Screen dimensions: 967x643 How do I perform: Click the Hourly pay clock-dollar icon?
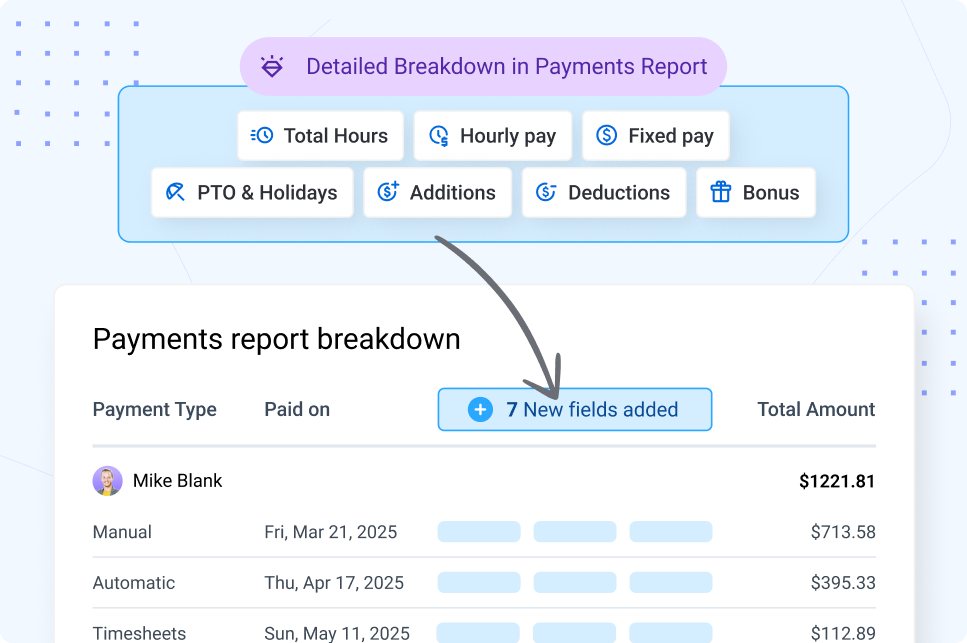438,136
